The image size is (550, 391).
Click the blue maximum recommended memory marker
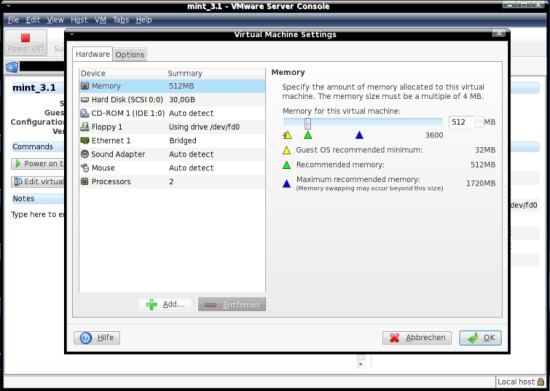point(359,135)
